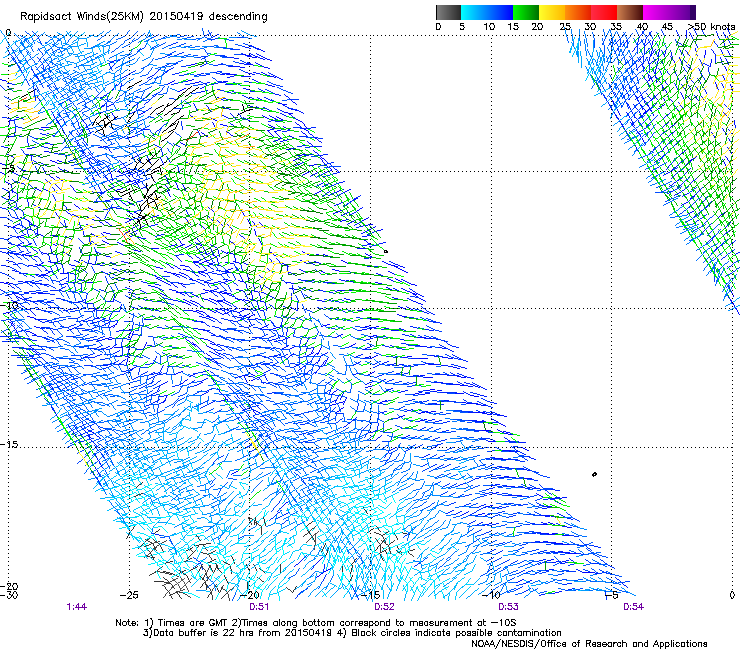Click the "-20" longitude label on bottom axis

251,595
